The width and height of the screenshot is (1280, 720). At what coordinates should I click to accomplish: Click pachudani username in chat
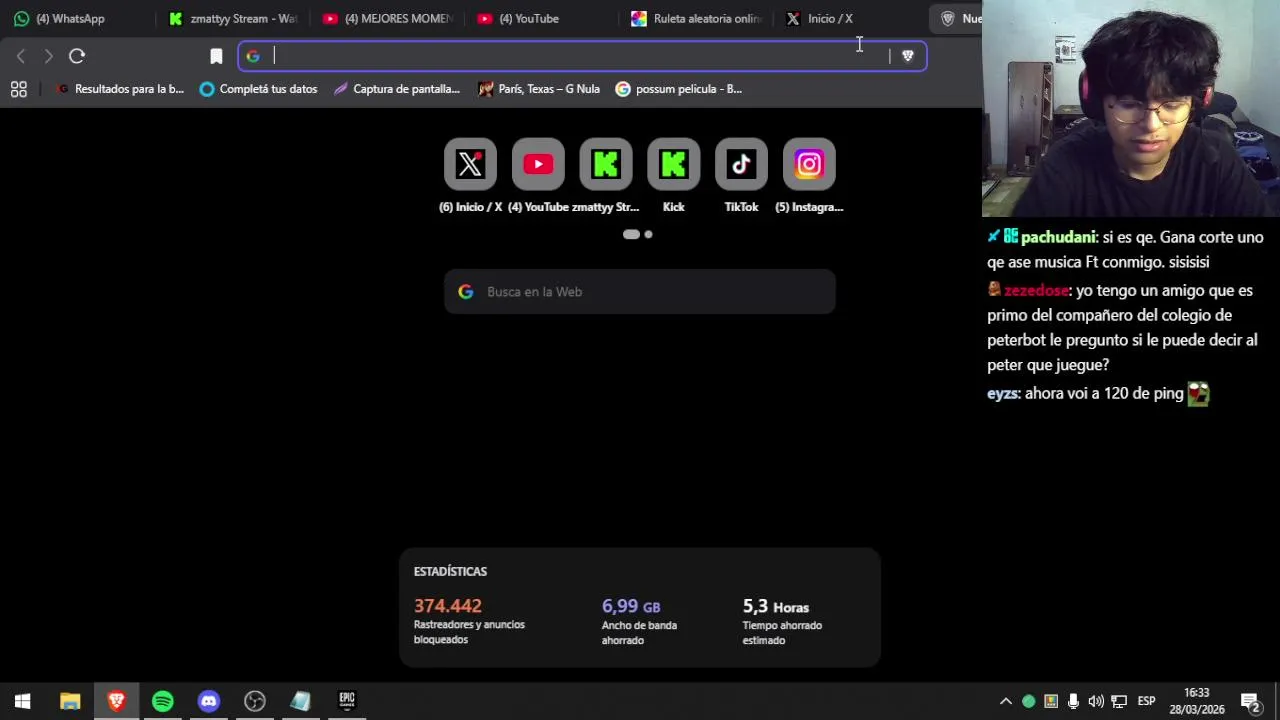coord(1058,237)
